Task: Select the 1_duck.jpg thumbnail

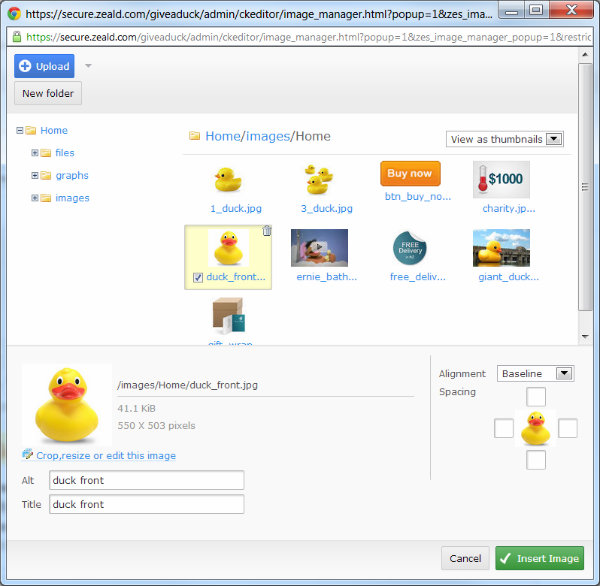Action: point(228,180)
